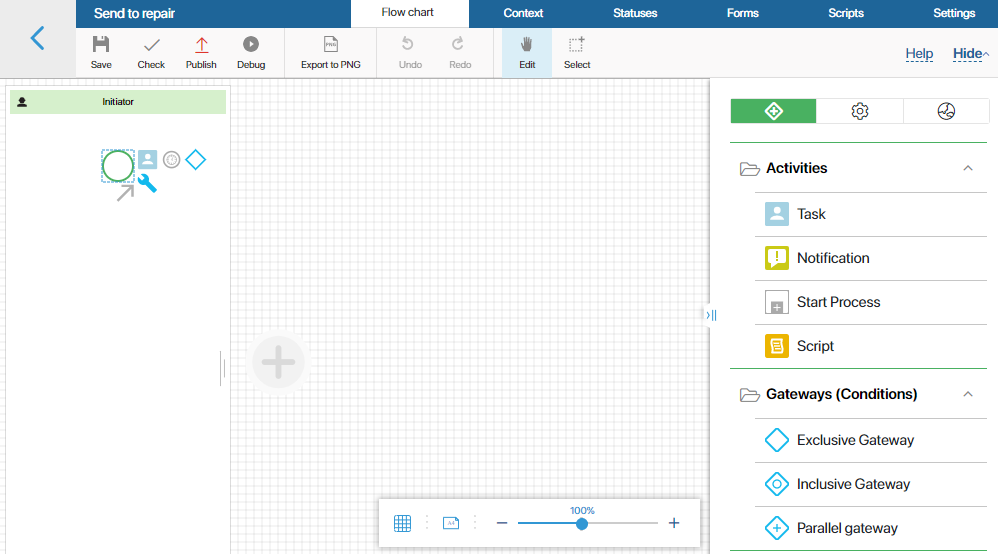
Task: Open the third side panel tab
Action: point(946,111)
